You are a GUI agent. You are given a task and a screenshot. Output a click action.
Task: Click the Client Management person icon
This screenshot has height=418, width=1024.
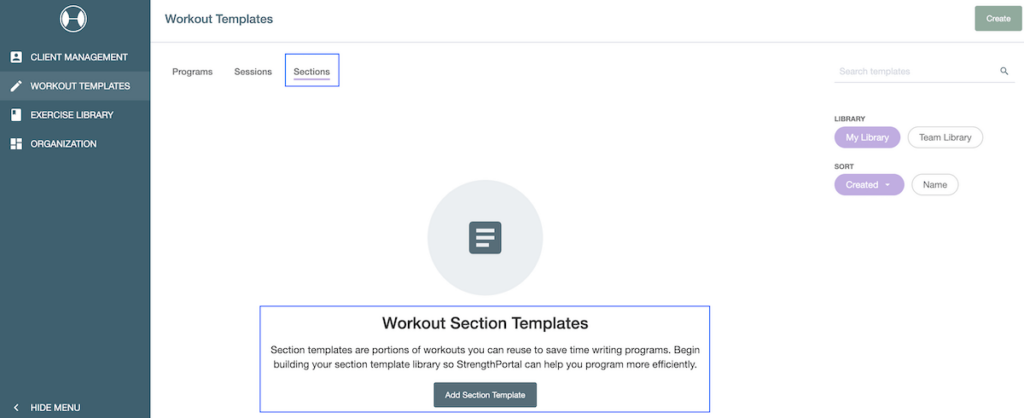(16, 57)
